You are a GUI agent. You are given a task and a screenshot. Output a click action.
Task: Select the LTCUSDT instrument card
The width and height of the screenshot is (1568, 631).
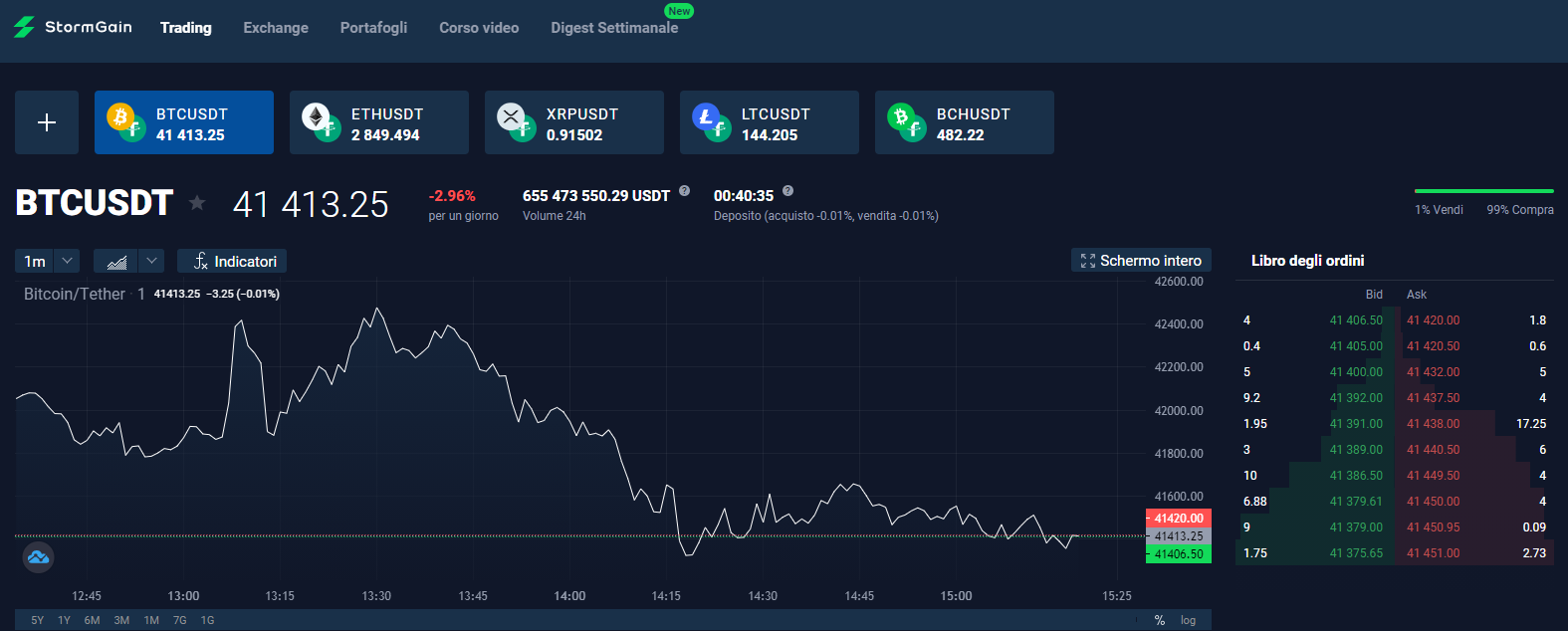tap(770, 122)
